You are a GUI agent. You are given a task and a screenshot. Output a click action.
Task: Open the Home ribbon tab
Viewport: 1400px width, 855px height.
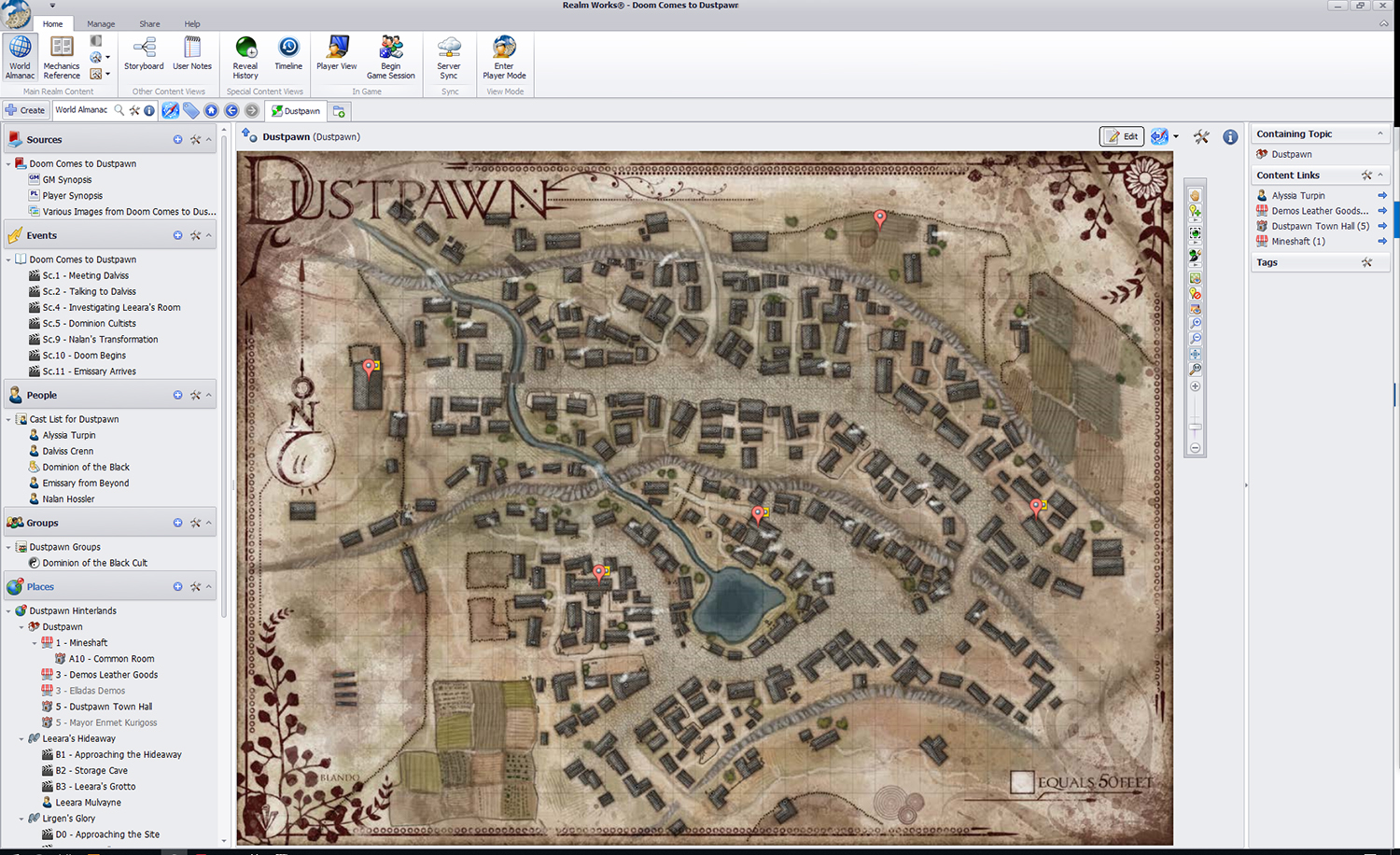pyautogui.click(x=53, y=23)
